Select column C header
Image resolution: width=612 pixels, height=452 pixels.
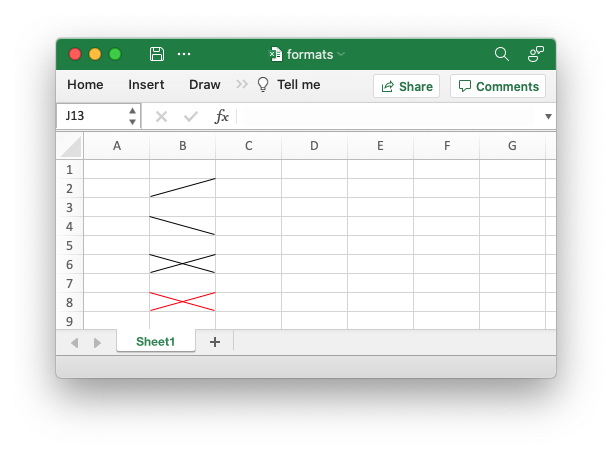[x=249, y=146]
